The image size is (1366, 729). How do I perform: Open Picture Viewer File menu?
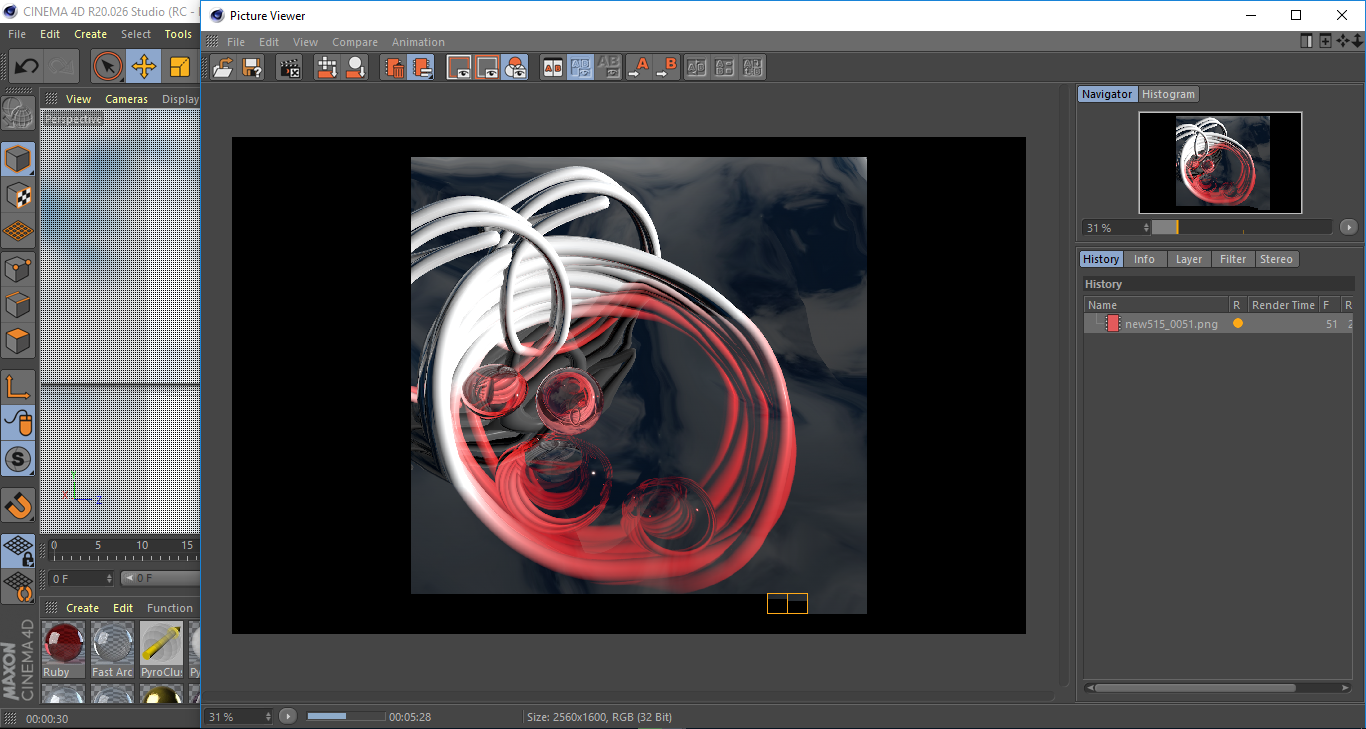(x=236, y=42)
